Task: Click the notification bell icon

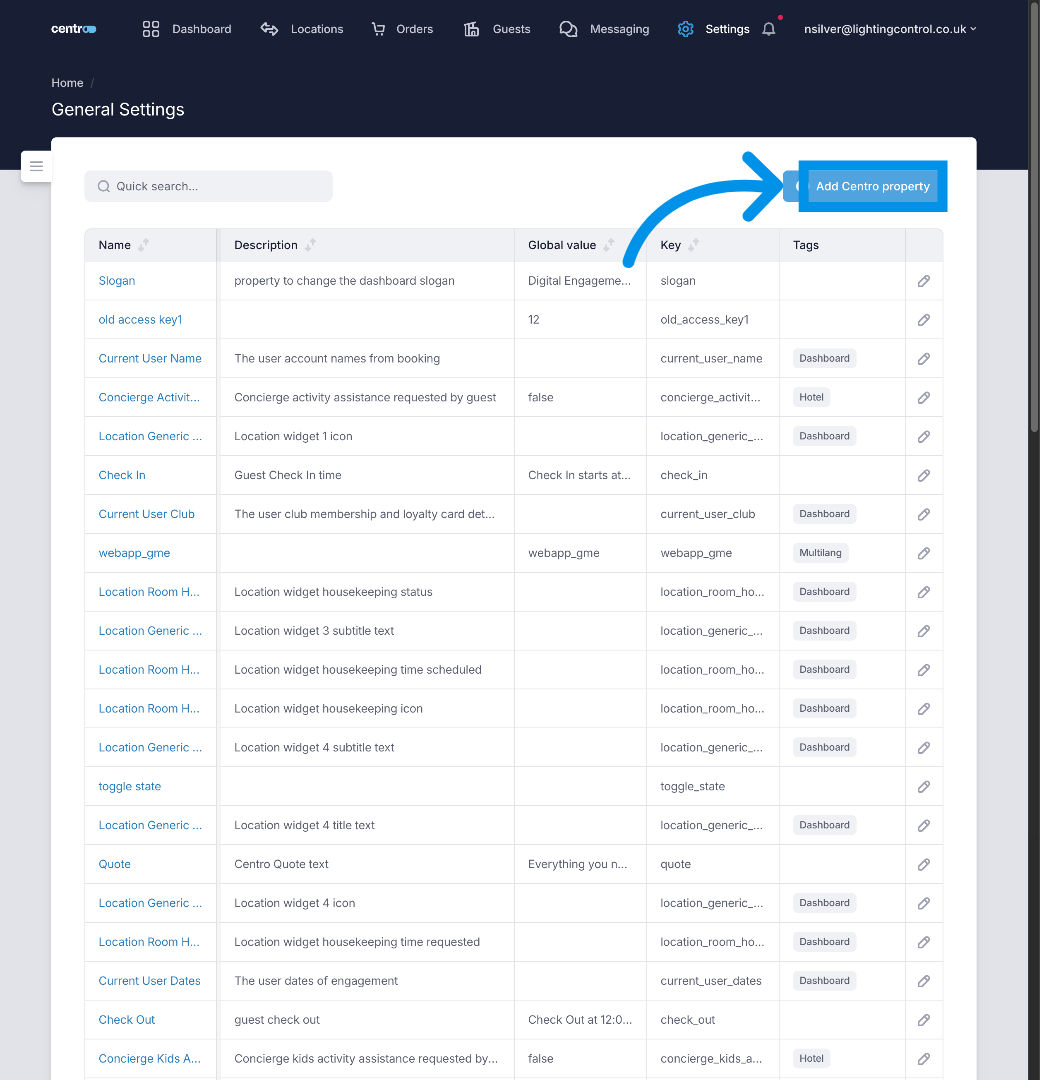Action: click(768, 29)
